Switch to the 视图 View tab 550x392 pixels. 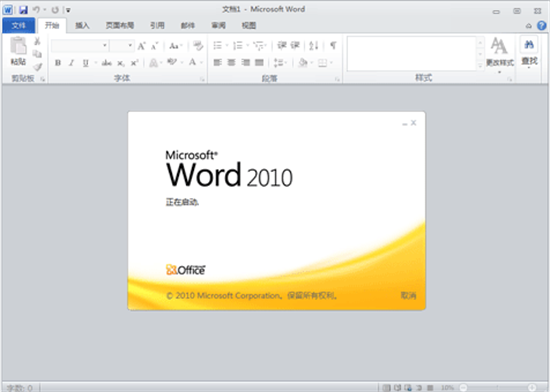(x=249, y=25)
